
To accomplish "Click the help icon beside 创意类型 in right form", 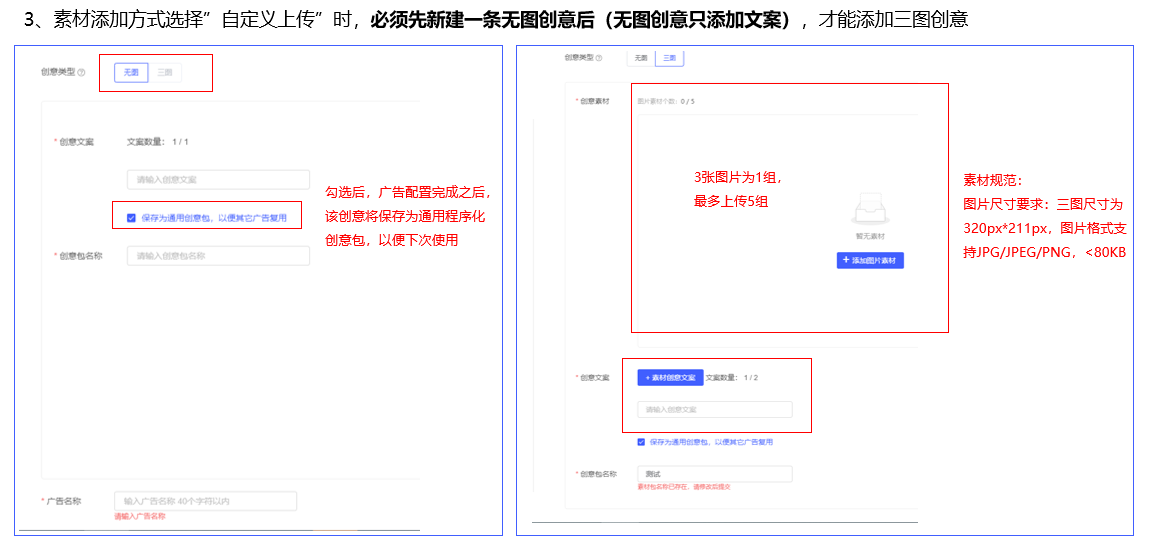I will tap(600, 58).
